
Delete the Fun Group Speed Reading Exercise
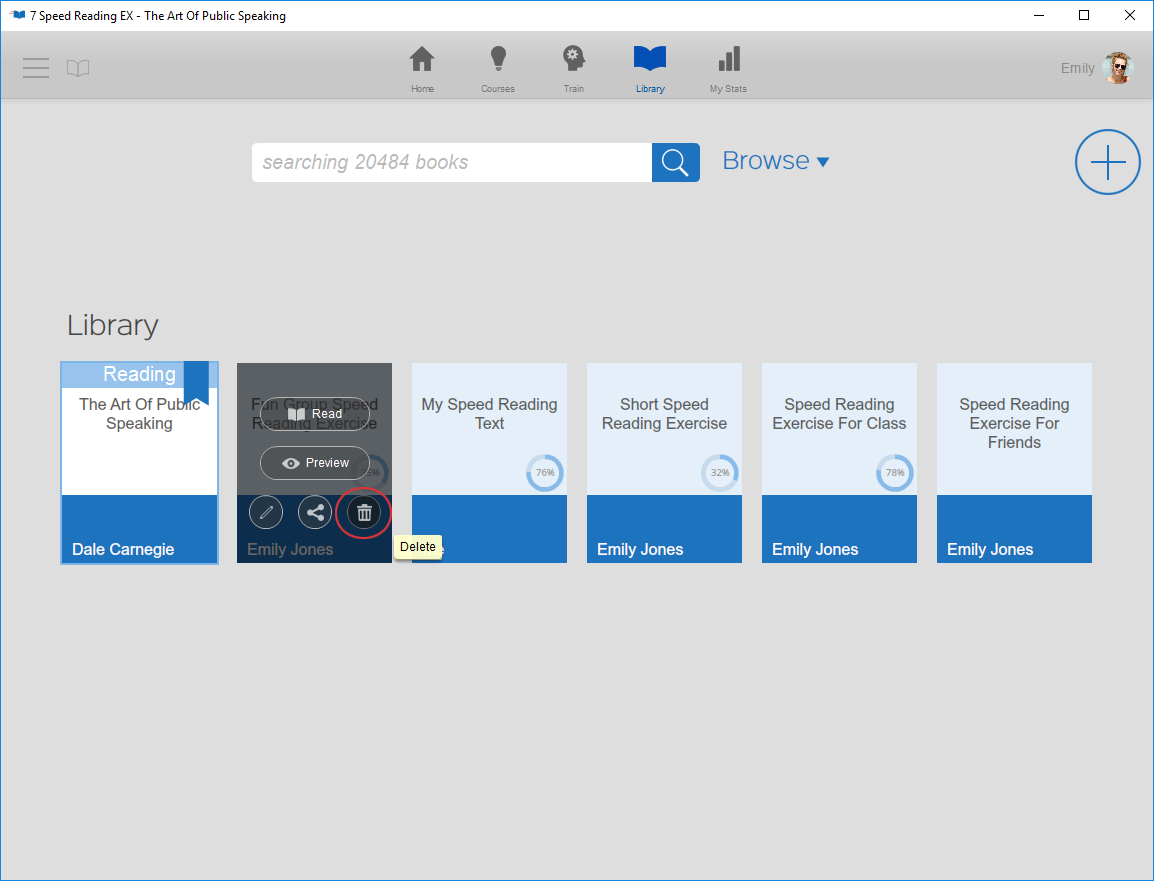click(363, 512)
